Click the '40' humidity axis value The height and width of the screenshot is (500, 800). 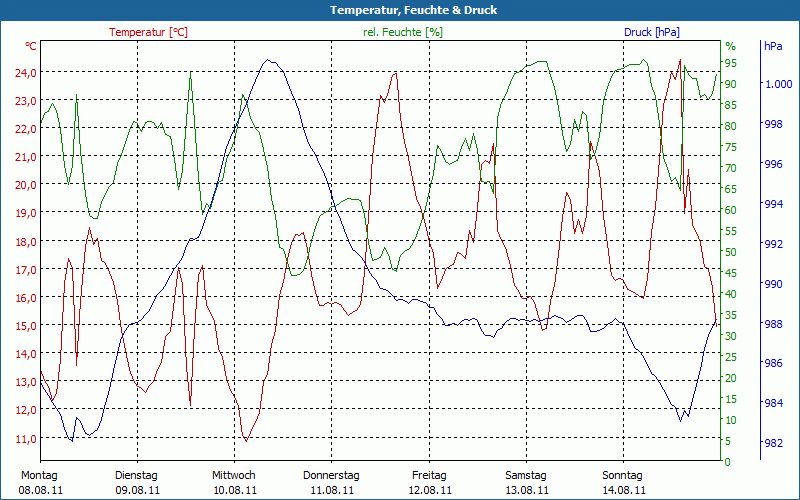(731, 294)
